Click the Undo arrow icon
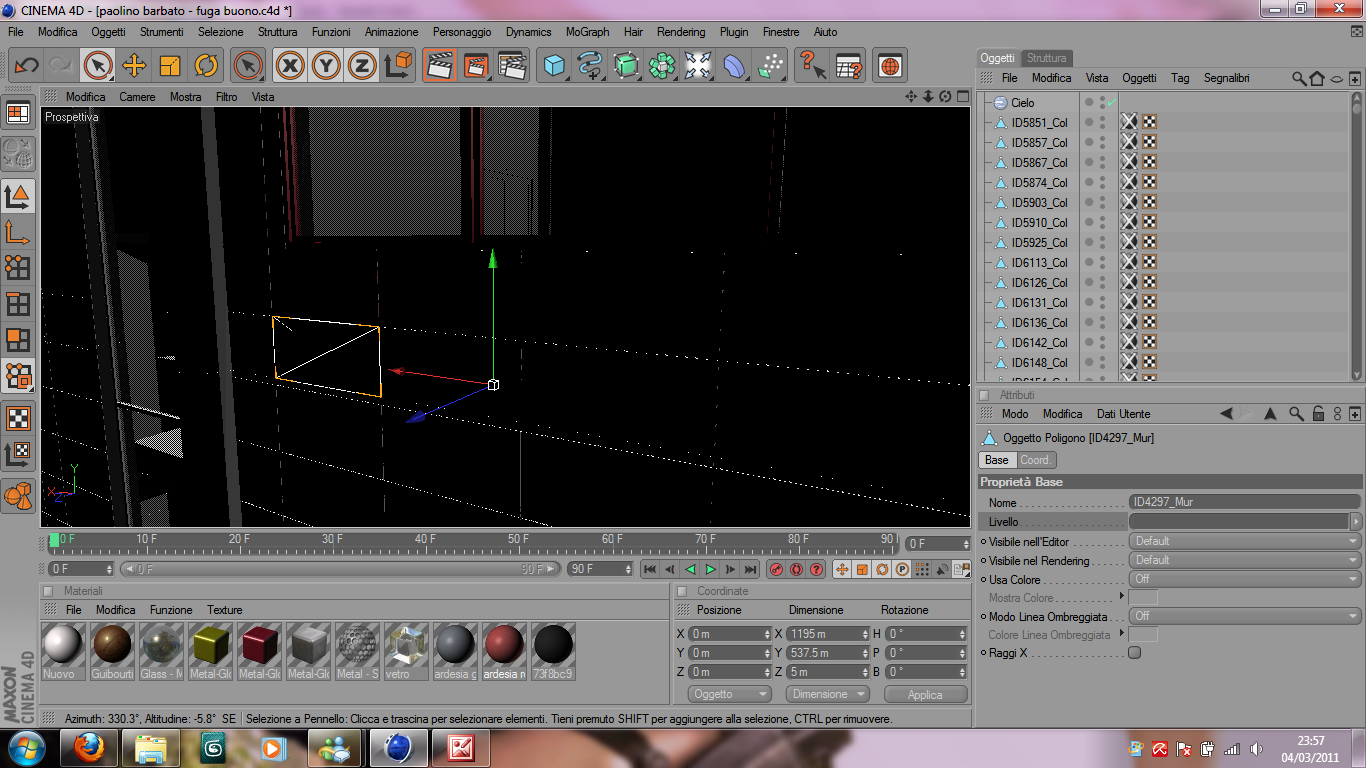Image resolution: width=1366 pixels, height=768 pixels. pyautogui.click(x=26, y=66)
